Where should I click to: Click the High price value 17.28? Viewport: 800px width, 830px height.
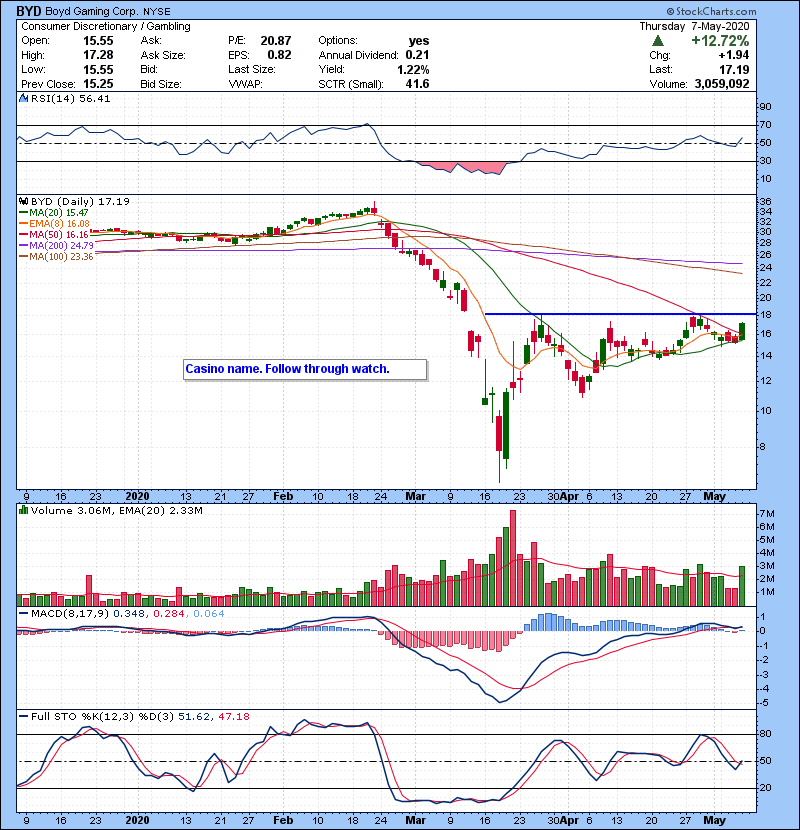98,55
